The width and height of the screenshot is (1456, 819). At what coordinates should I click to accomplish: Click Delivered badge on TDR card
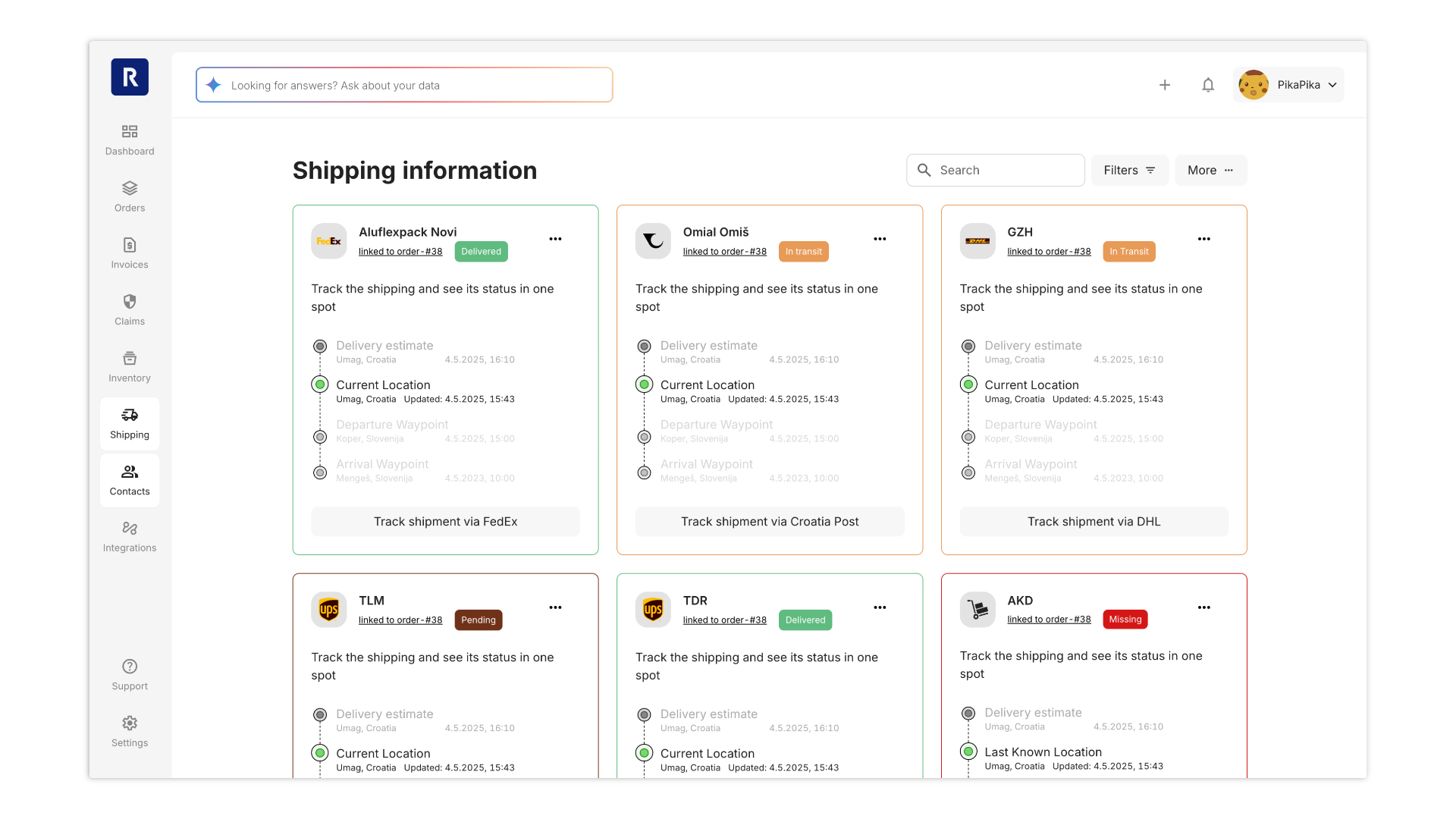[805, 620]
